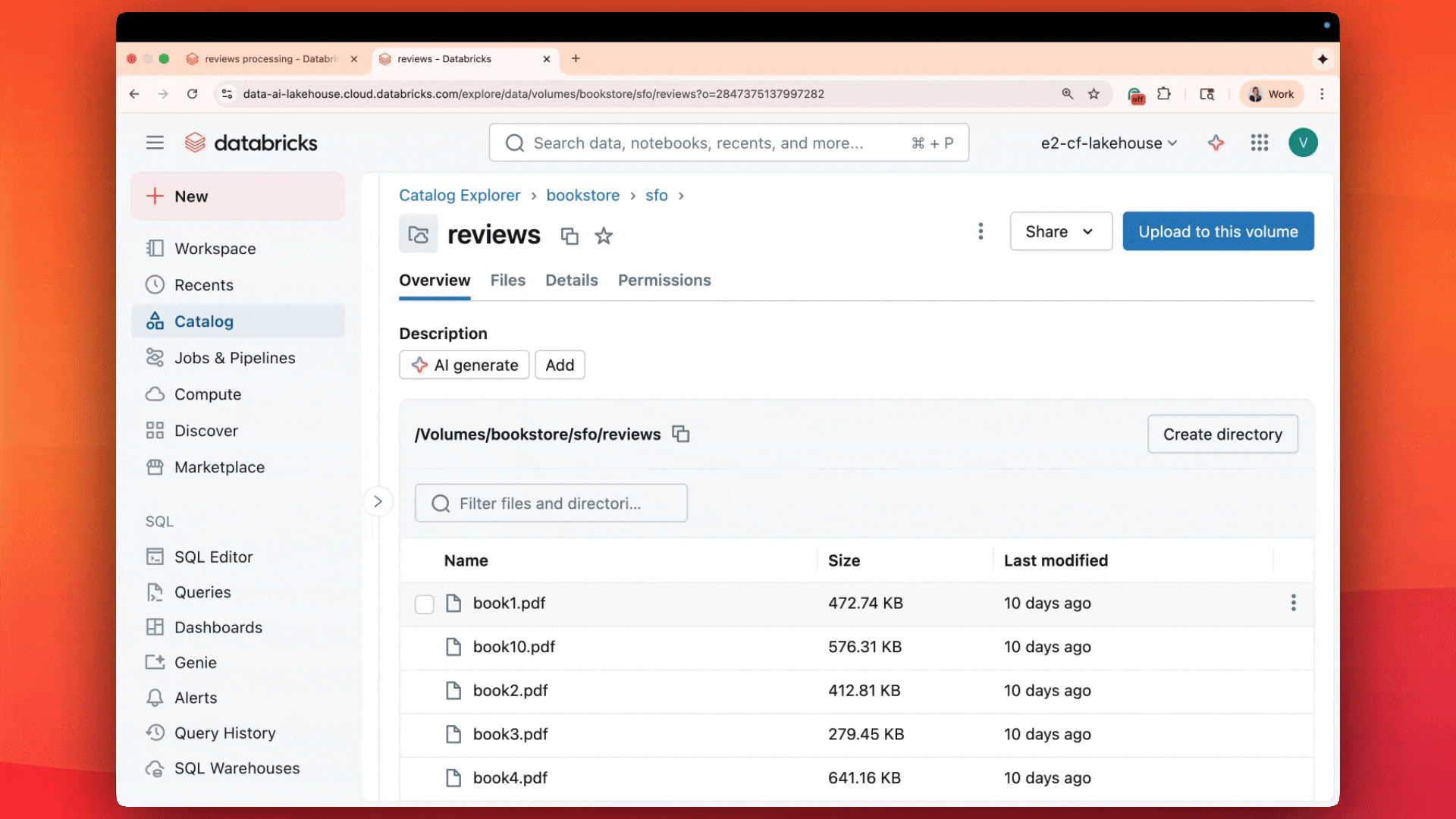This screenshot has width=1456, height=819.
Task: Open Genie from the sidebar
Action: click(x=155, y=662)
